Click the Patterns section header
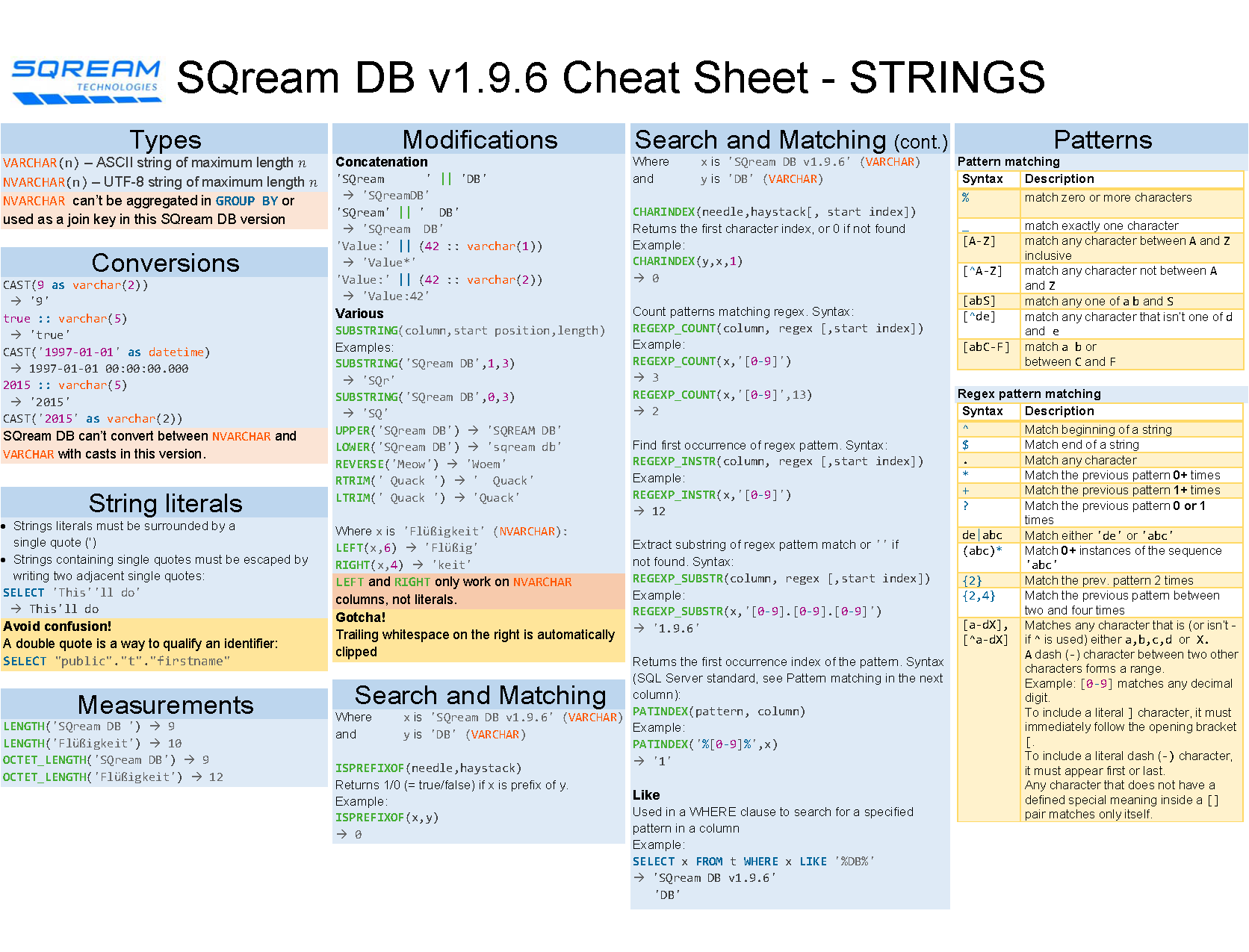 coord(1102,140)
